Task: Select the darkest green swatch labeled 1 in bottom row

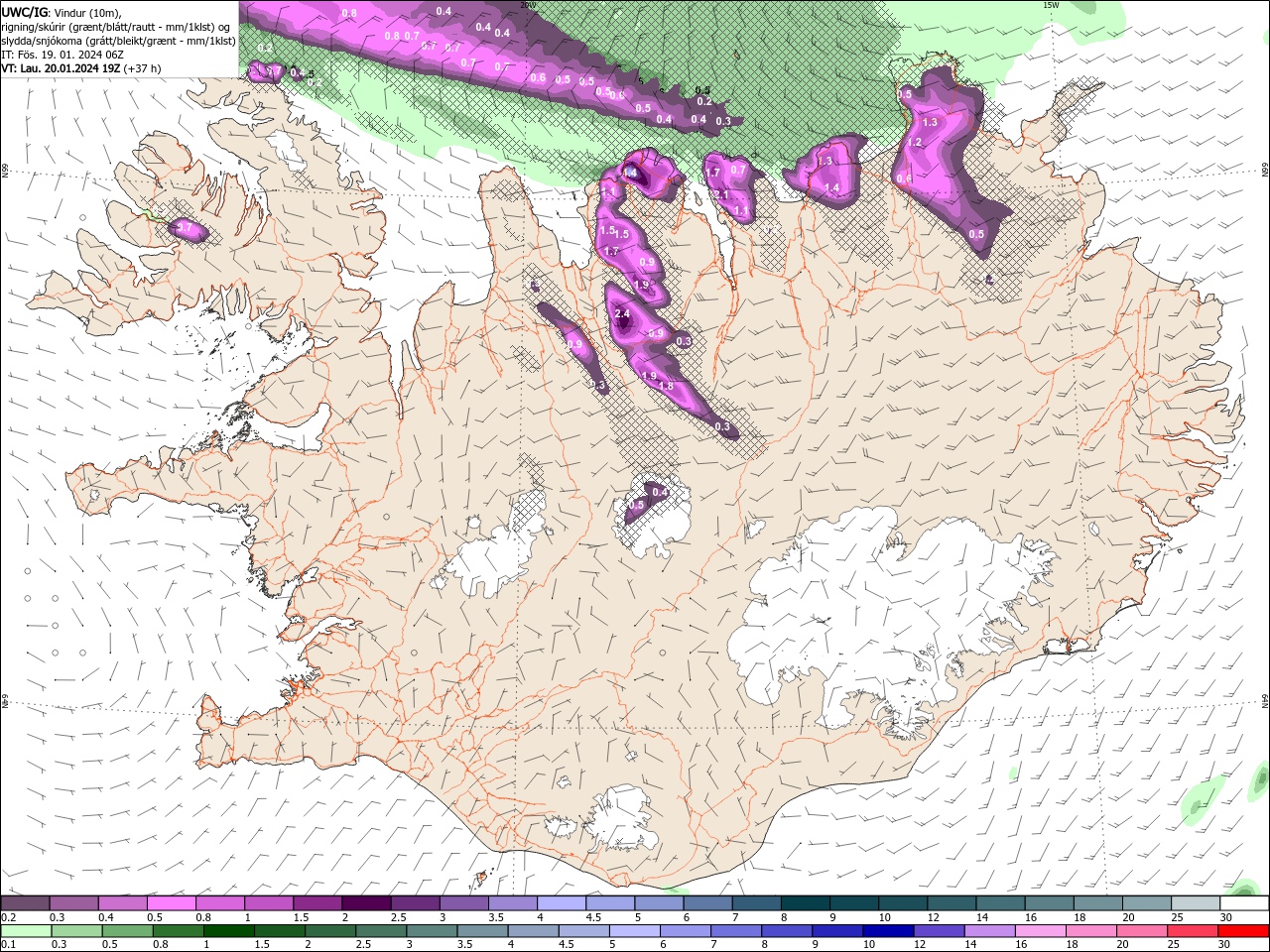Action: 228,931
